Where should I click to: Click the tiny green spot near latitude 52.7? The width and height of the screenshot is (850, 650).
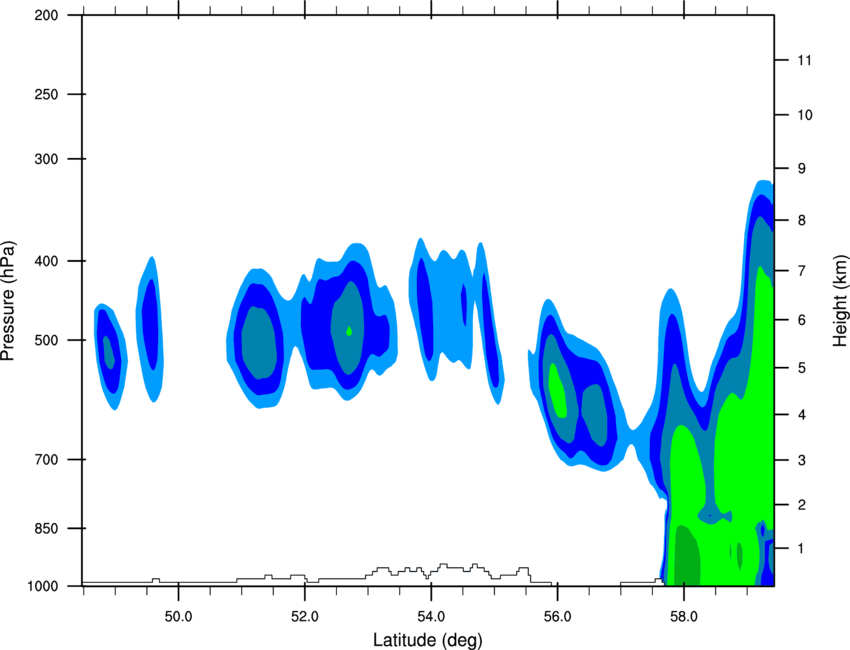(349, 331)
